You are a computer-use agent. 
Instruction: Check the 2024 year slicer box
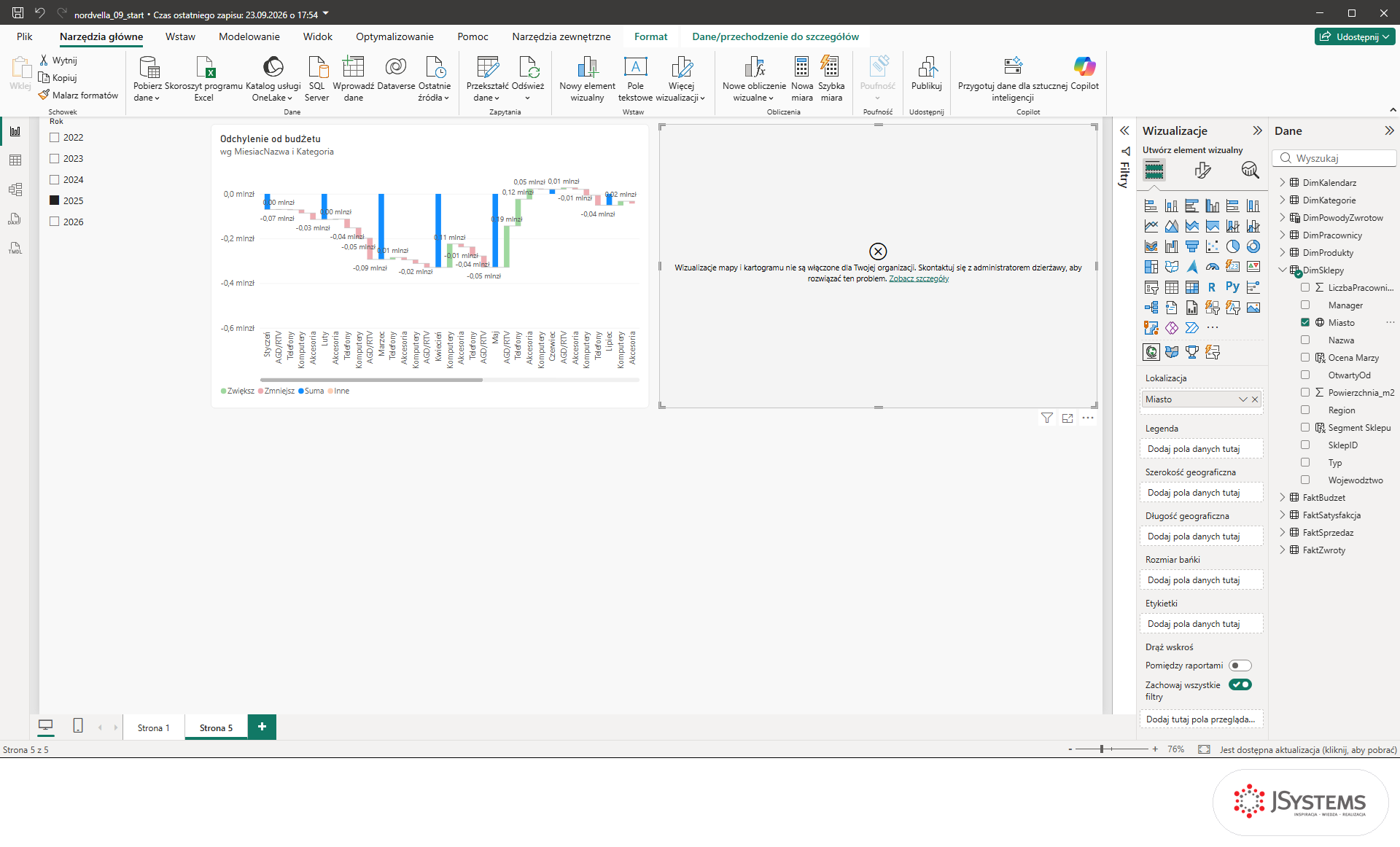54,179
